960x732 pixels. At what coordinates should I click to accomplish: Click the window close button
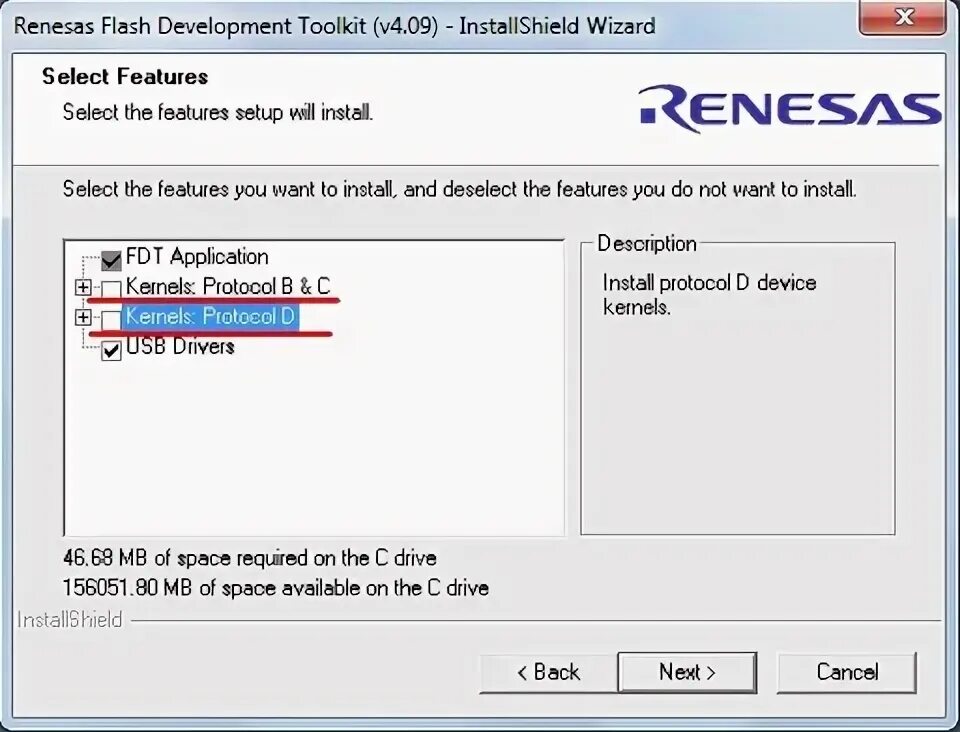click(x=903, y=17)
